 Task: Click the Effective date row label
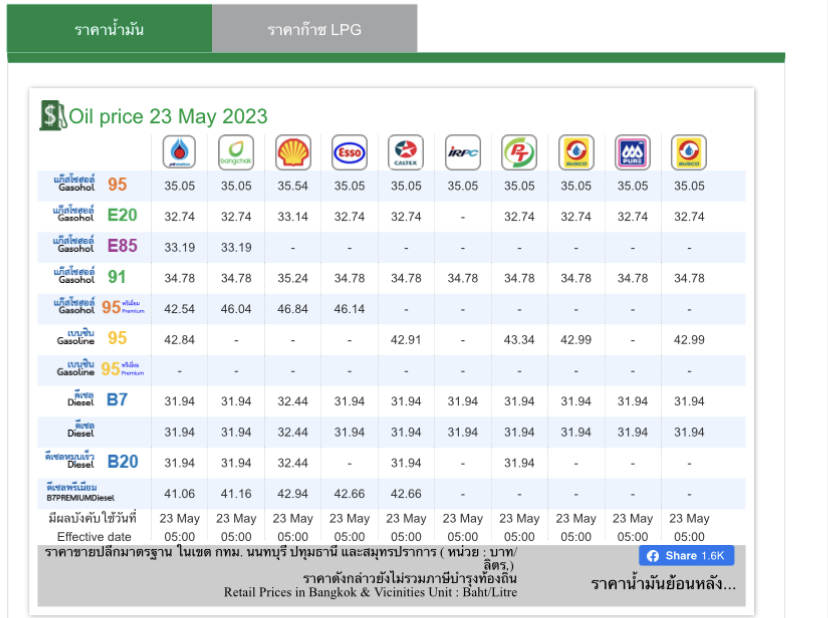point(94,537)
